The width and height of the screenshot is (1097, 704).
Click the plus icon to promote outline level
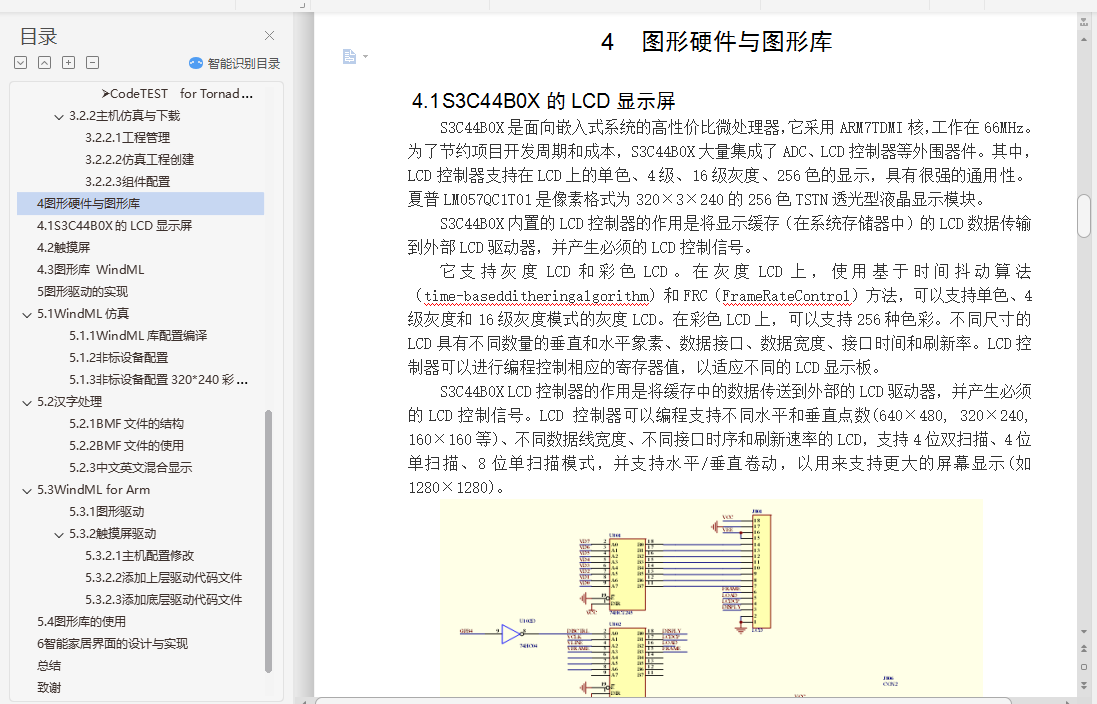(69, 63)
